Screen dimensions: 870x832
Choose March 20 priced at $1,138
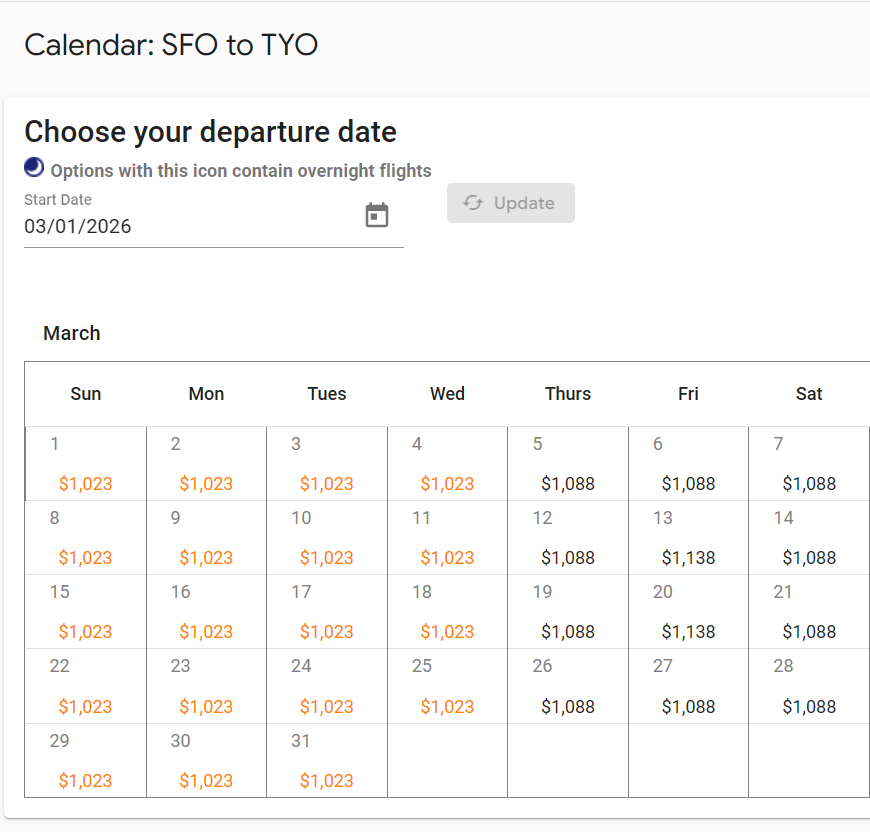688,631
